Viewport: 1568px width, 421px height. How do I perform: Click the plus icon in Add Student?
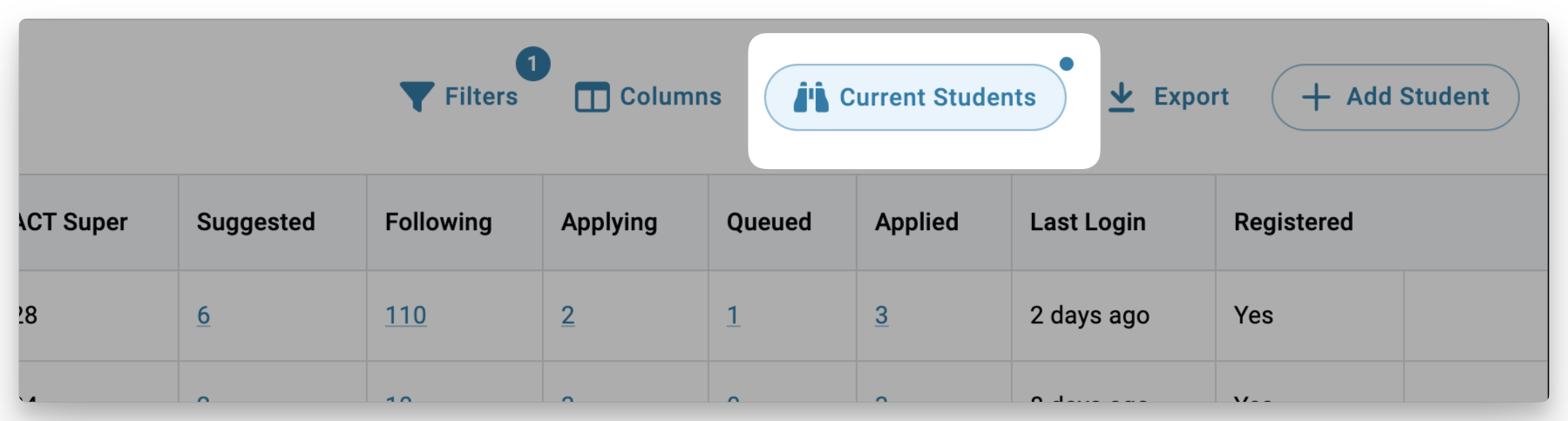click(x=1316, y=97)
